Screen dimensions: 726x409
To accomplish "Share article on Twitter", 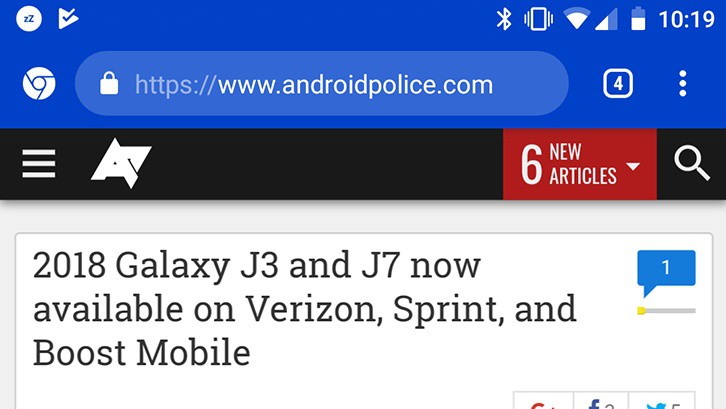I will (x=662, y=401).
